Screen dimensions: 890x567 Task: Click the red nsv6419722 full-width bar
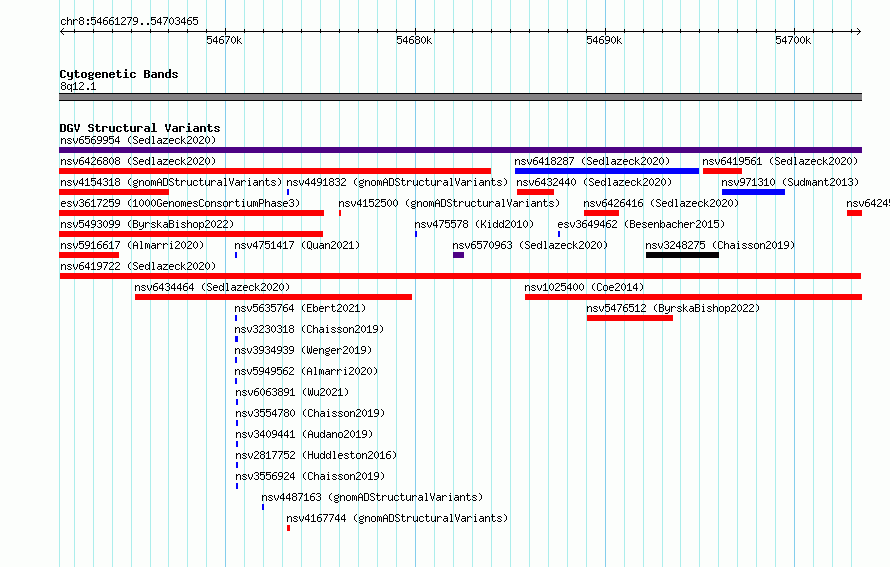tap(460, 276)
